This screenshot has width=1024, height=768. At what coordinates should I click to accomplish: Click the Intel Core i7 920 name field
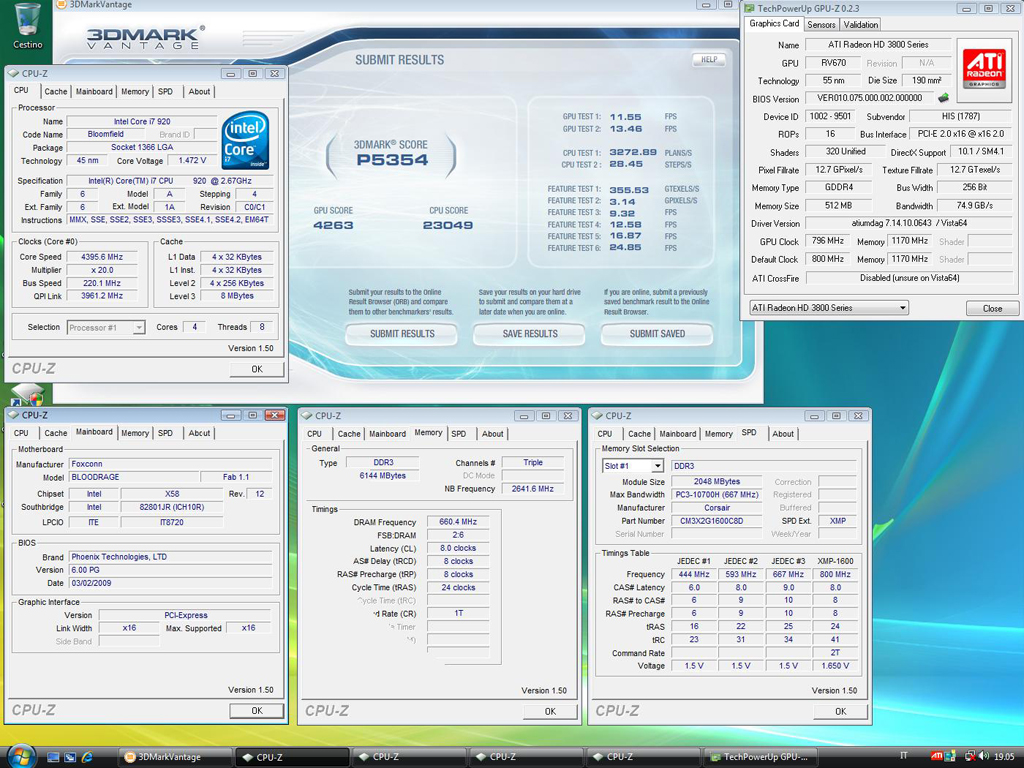142,121
